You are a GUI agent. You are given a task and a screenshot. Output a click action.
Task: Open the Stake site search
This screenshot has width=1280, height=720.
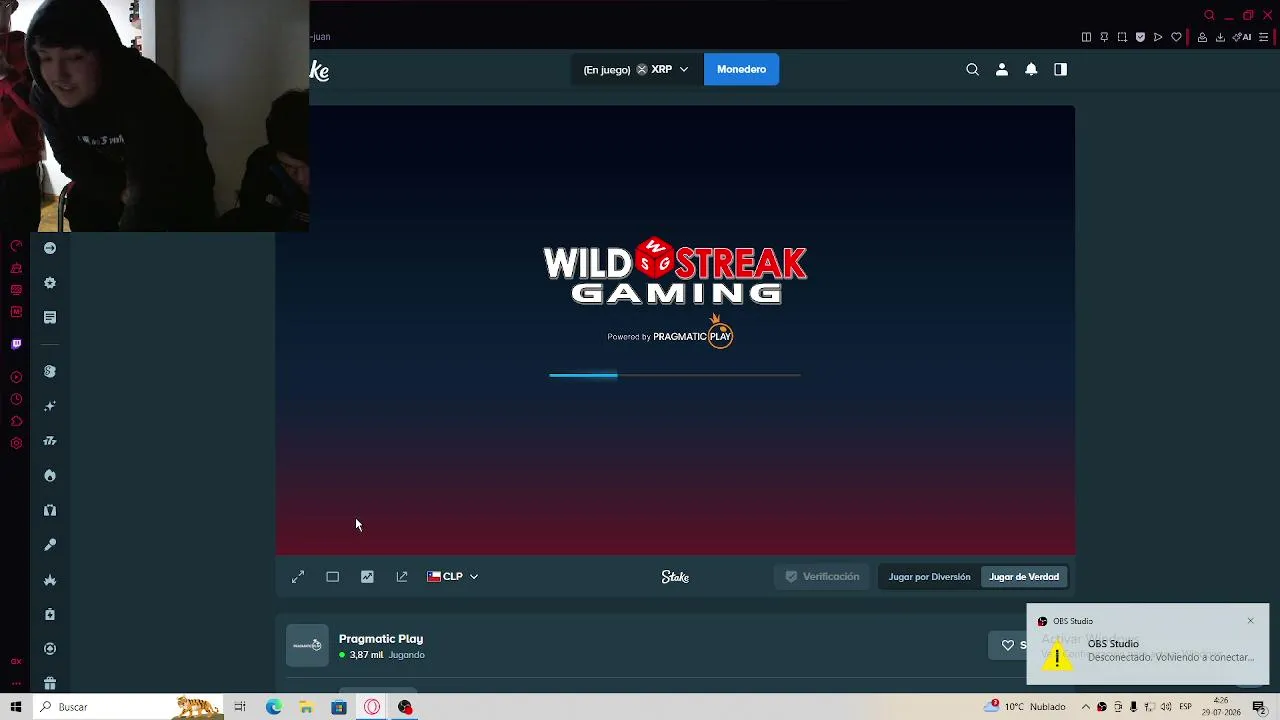pos(972,69)
